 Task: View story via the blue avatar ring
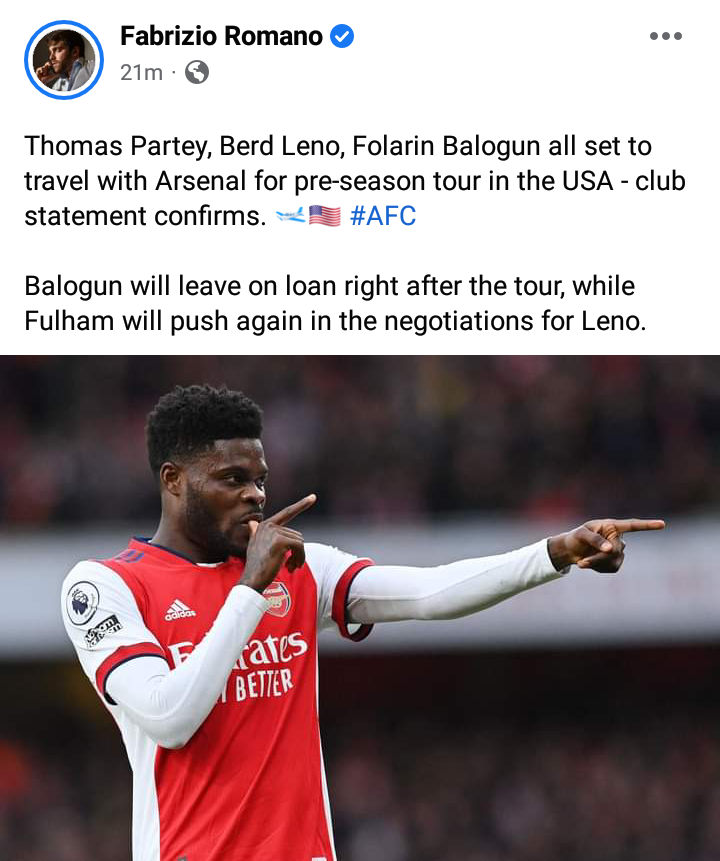pyautogui.click(x=64, y=60)
